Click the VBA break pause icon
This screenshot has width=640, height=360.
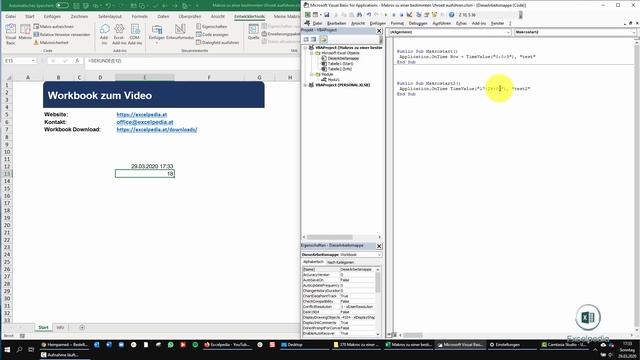[394, 15]
